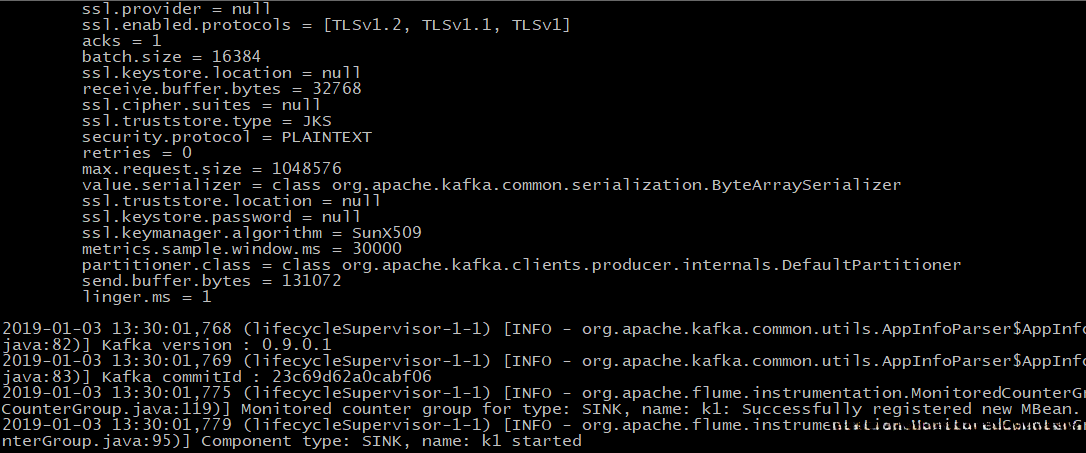Screen dimensions: 1086x453
Task: Click the metrics.sample.window.ms = 30000 line
Action: pos(241,248)
